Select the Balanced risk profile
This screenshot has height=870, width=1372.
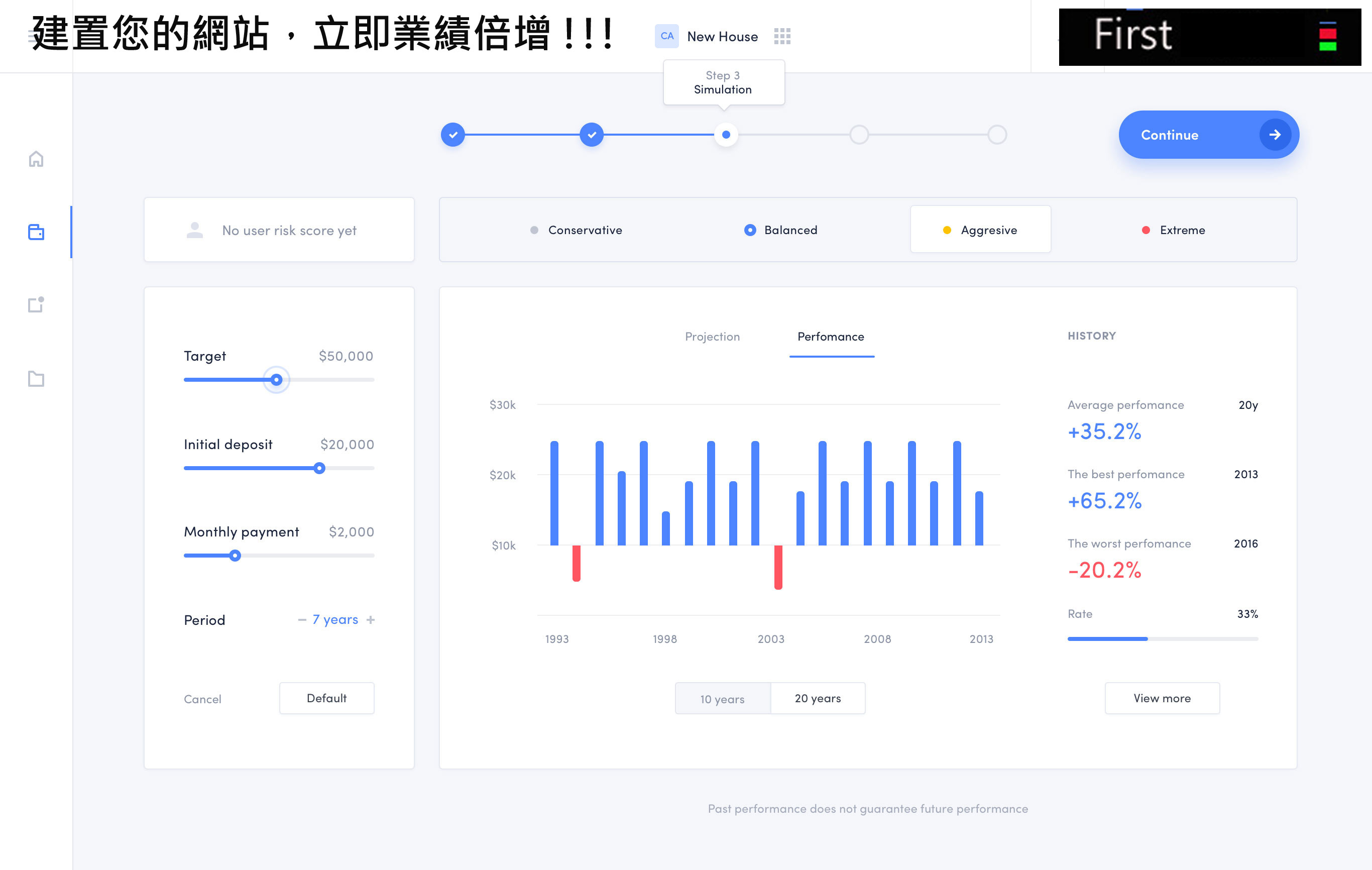[780, 230]
